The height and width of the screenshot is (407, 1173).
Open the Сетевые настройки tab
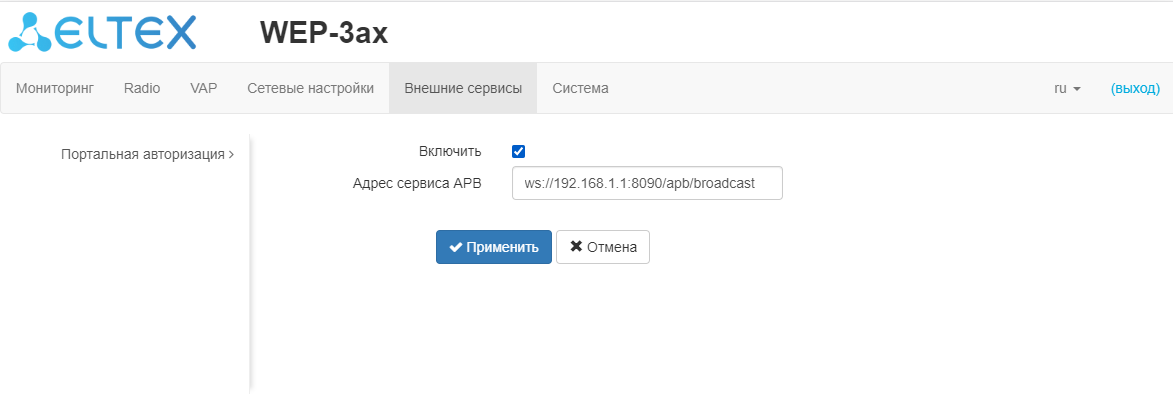click(x=310, y=88)
